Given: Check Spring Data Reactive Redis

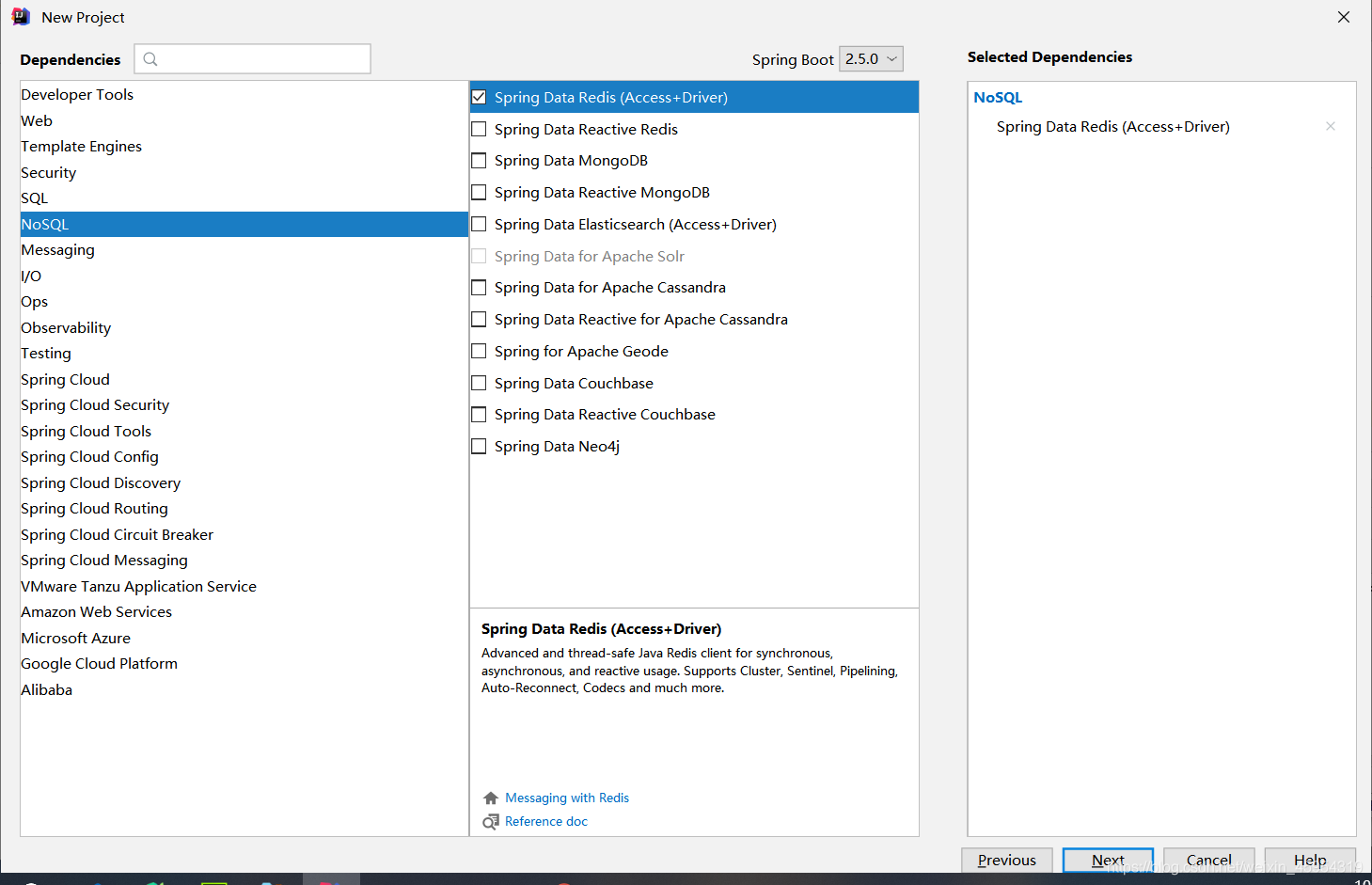Looking at the screenshot, I should pos(479,129).
